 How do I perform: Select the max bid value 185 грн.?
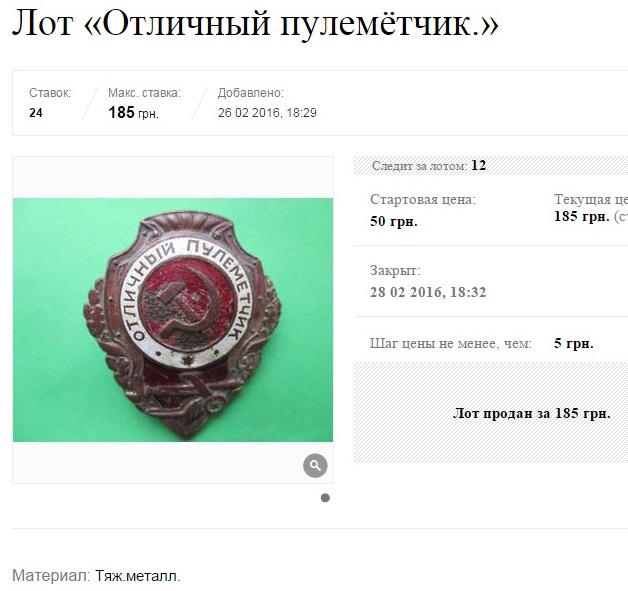coord(133,113)
